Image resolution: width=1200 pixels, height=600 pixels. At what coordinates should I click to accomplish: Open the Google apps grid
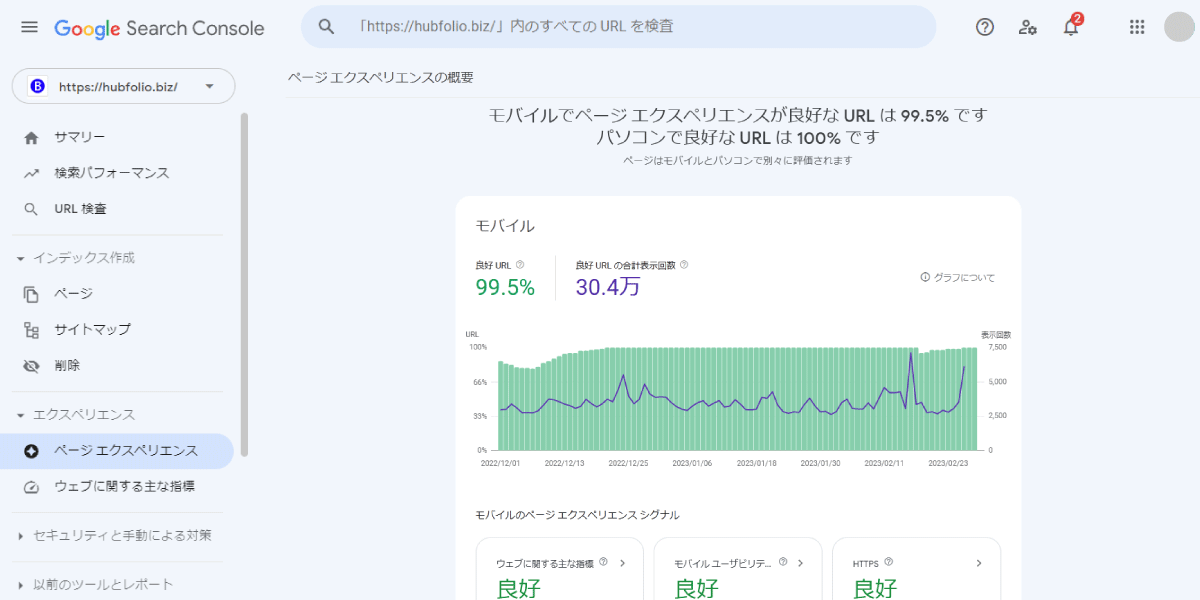click(x=1137, y=27)
